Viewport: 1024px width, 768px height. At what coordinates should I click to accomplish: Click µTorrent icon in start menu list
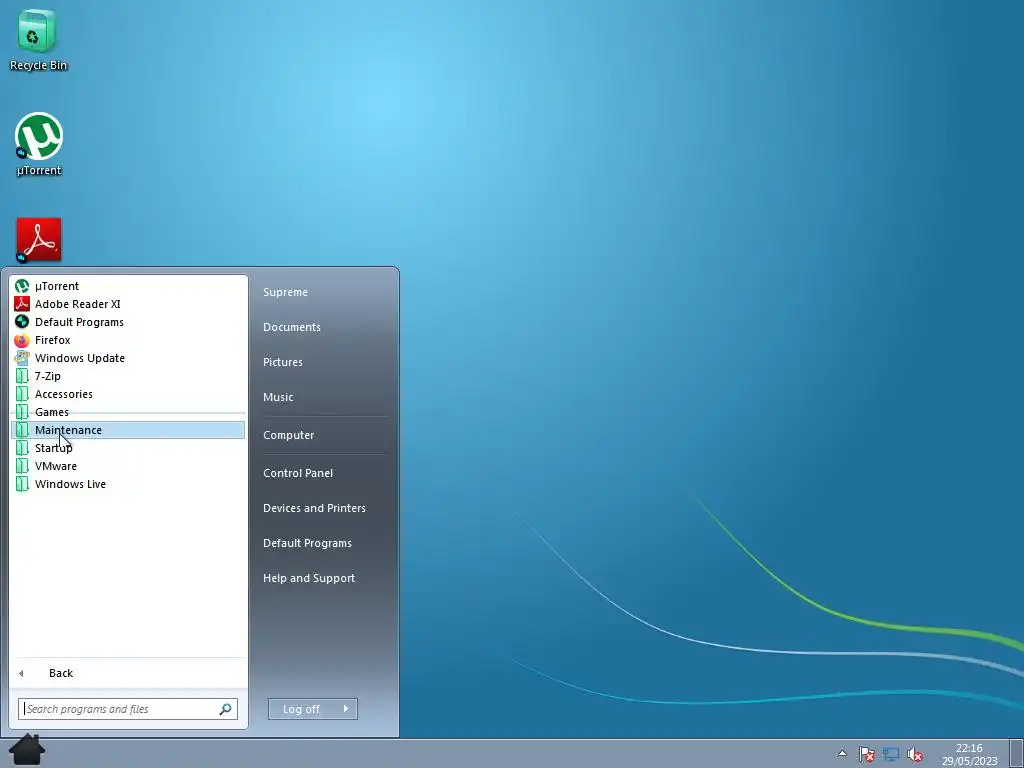pyautogui.click(x=22, y=286)
